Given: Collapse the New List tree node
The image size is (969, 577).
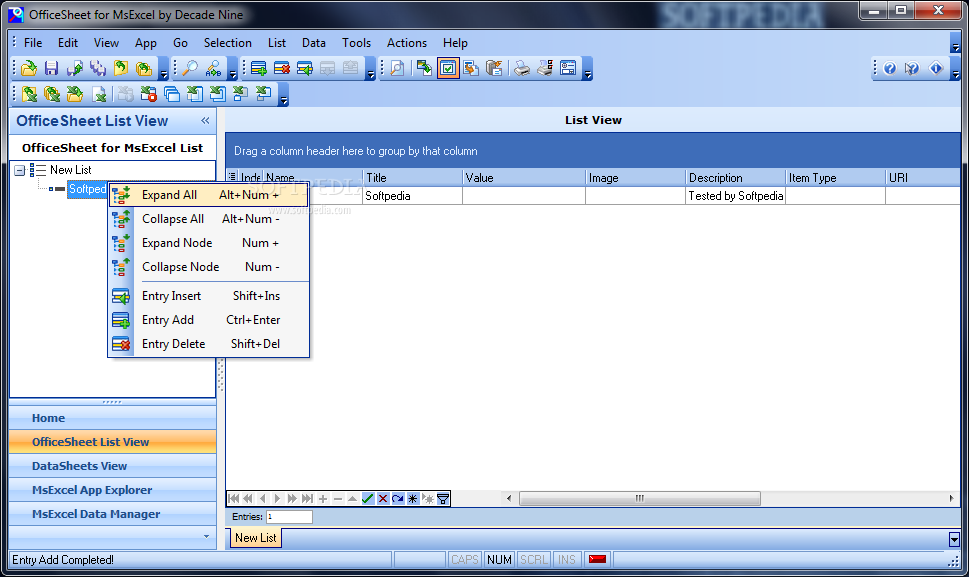Looking at the screenshot, I should (20, 170).
